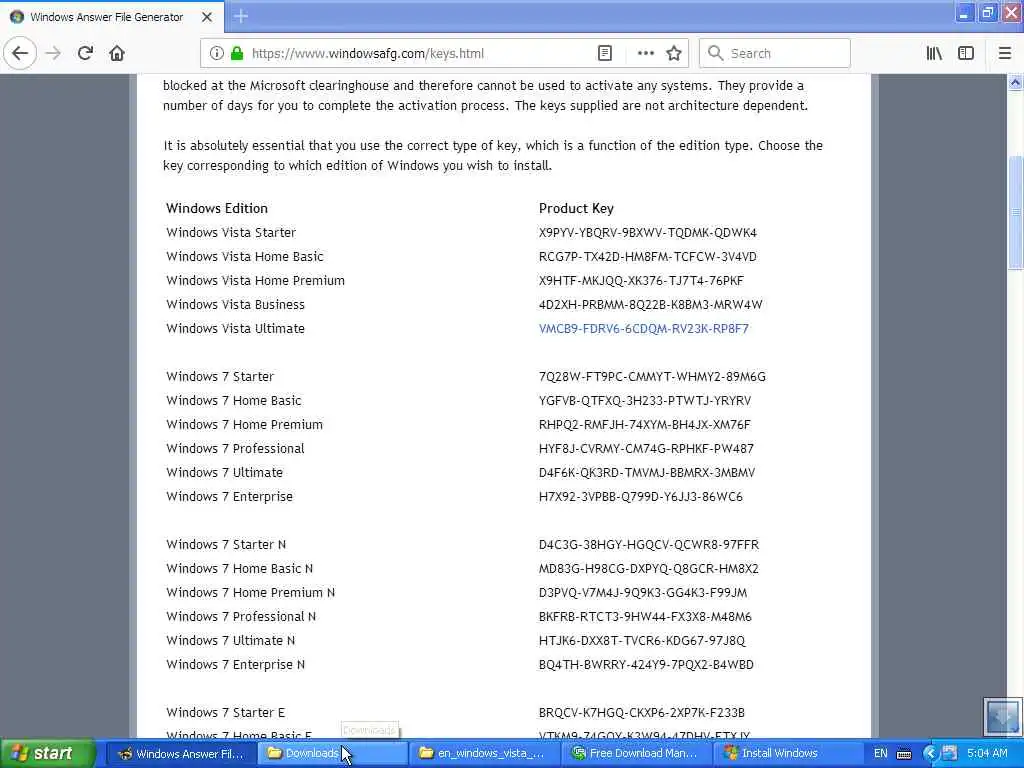Click the Windows Vista Business key

[650, 305]
